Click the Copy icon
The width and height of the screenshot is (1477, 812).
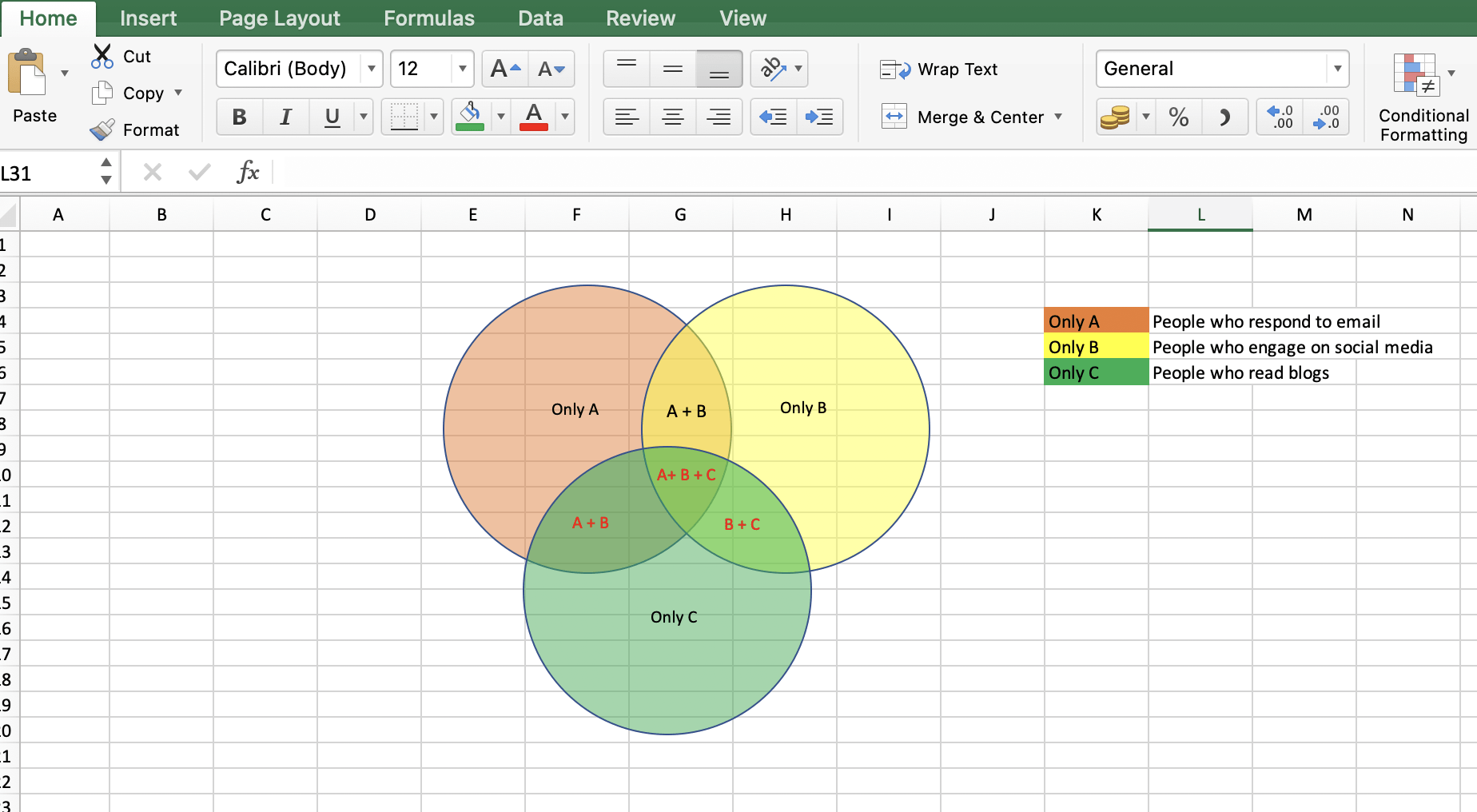click(x=102, y=93)
